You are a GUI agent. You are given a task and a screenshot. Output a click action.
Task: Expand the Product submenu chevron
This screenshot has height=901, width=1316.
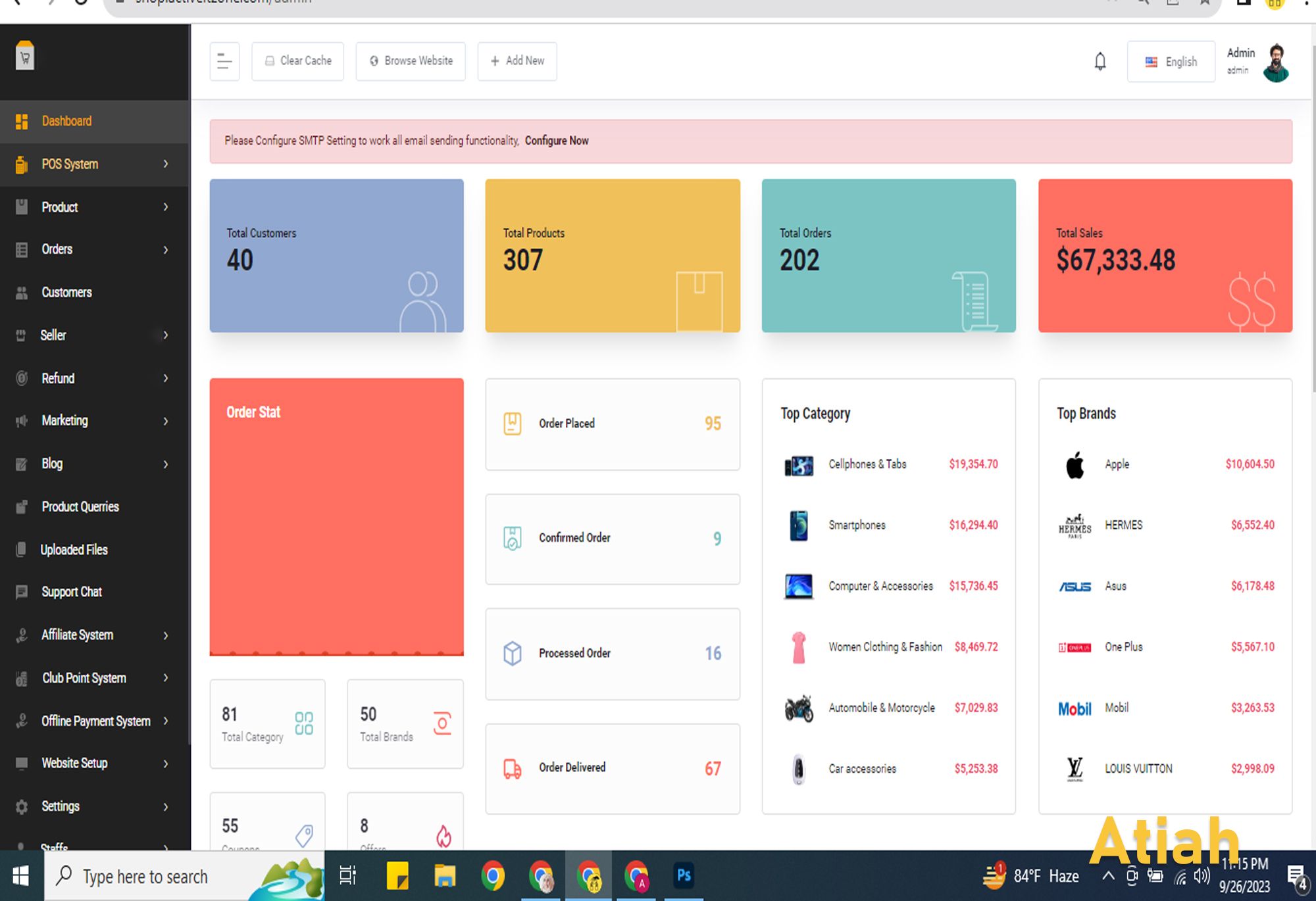tap(166, 207)
